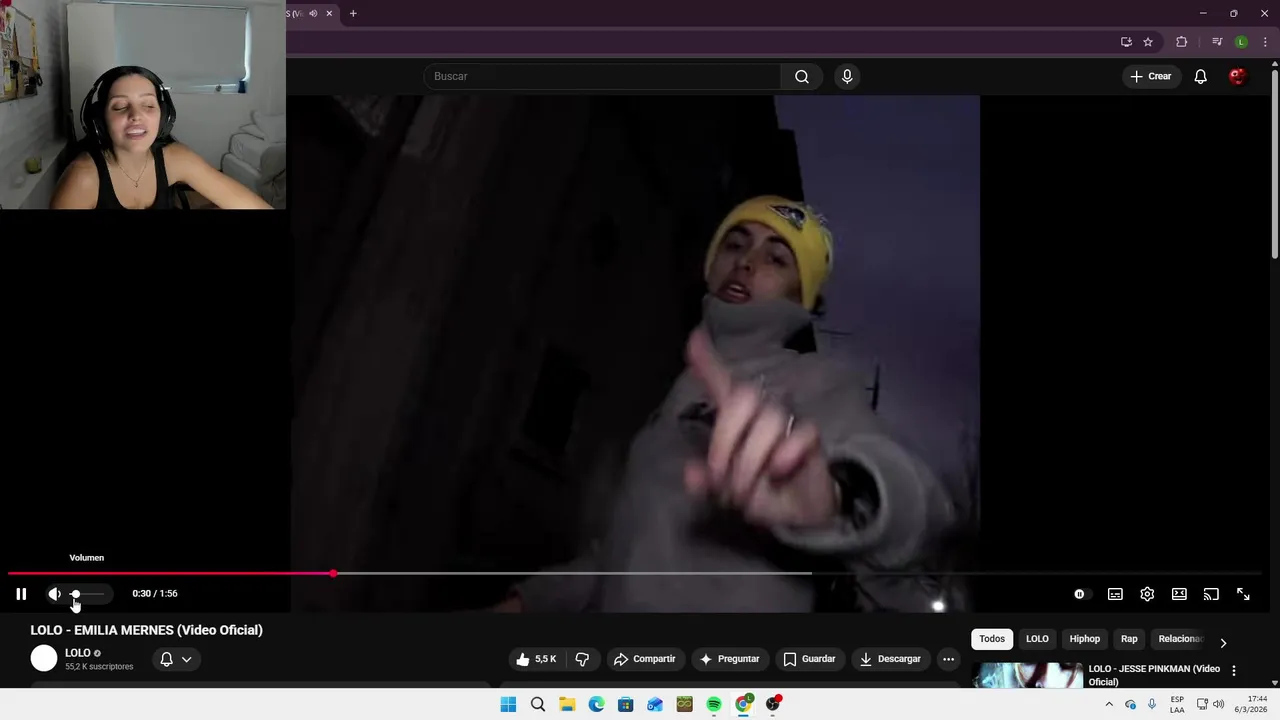Screen dimensions: 1280x720
Task: Mute the tab via its audio icon
Action: (x=313, y=13)
